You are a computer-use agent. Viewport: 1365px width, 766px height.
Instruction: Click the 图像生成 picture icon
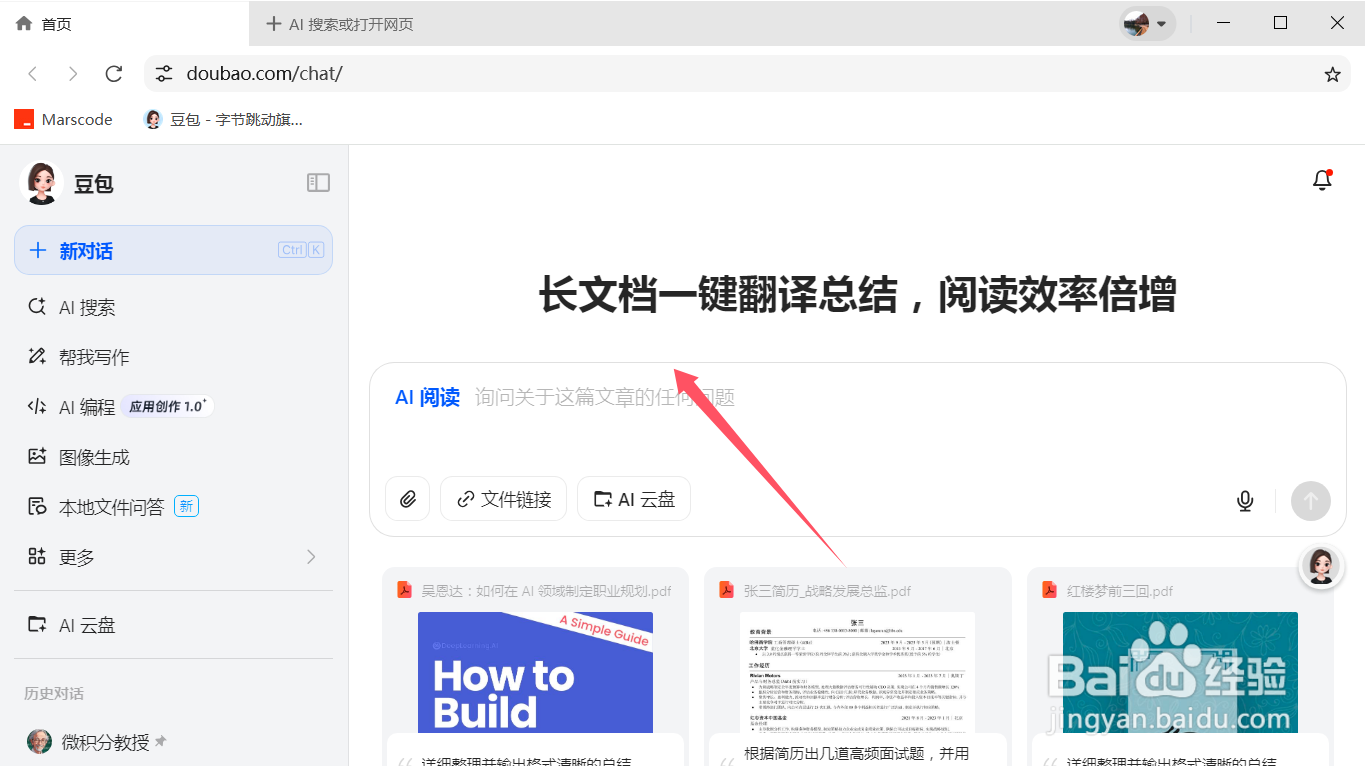click(37, 456)
